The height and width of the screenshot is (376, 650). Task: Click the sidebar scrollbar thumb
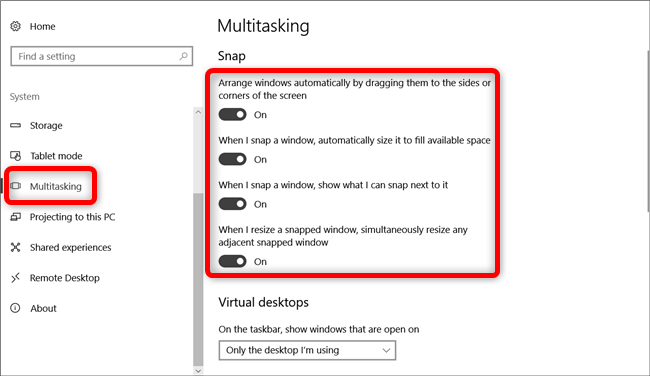(x=198, y=278)
